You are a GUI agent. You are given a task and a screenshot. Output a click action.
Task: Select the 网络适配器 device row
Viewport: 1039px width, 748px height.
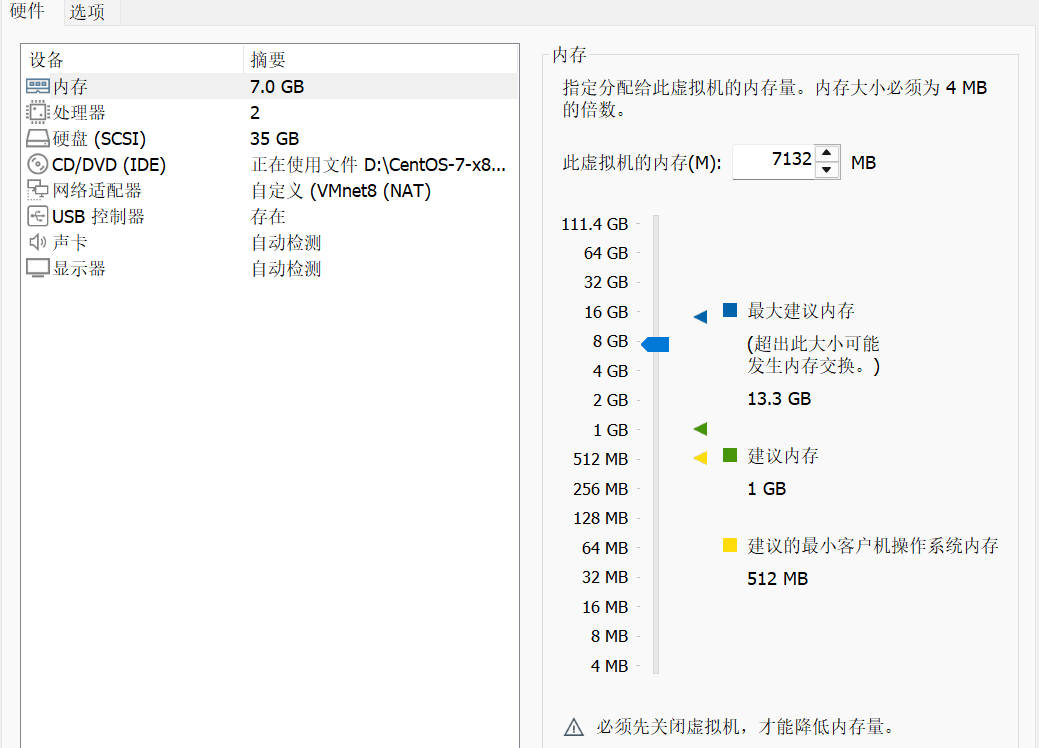point(270,190)
